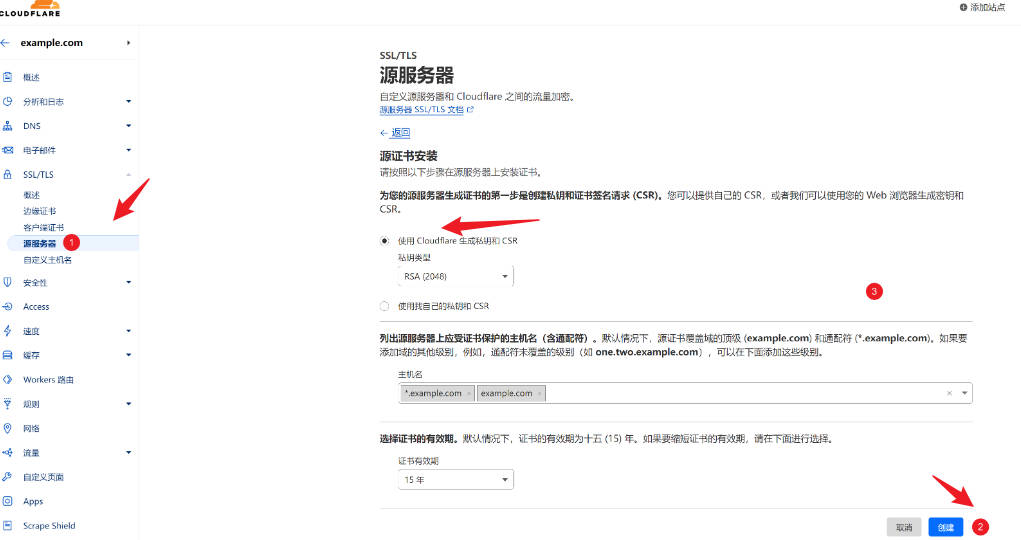1021x540 pixels.
Task: Click the 网络 location pin icon
Action: tap(7, 428)
